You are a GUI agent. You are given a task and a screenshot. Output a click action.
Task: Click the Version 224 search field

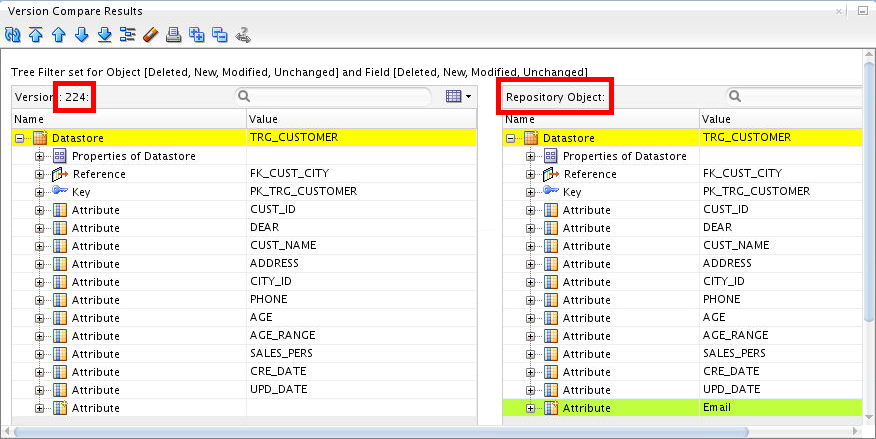click(x=334, y=96)
